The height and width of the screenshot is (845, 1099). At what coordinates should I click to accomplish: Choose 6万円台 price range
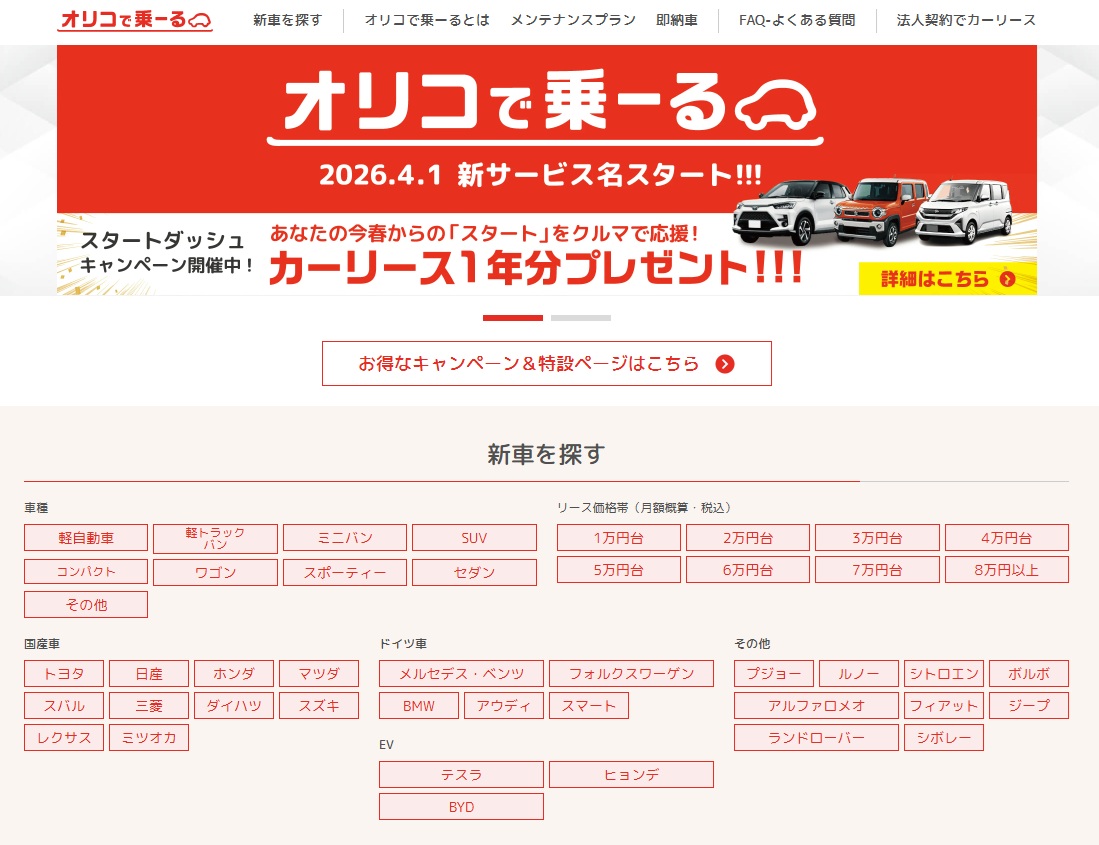coord(748,570)
